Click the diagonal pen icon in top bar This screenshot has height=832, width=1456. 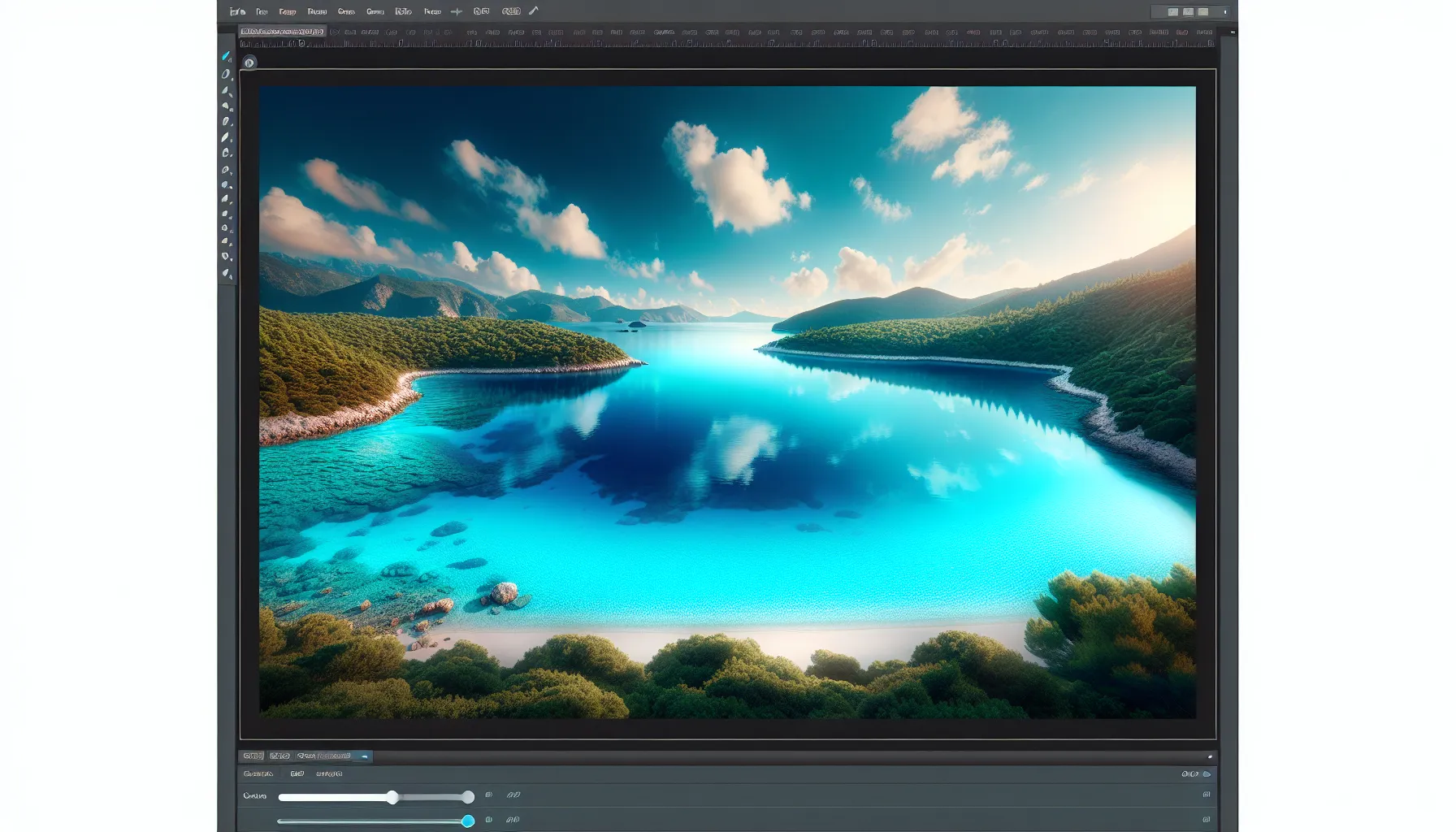pyautogui.click(x=533, y=11)
